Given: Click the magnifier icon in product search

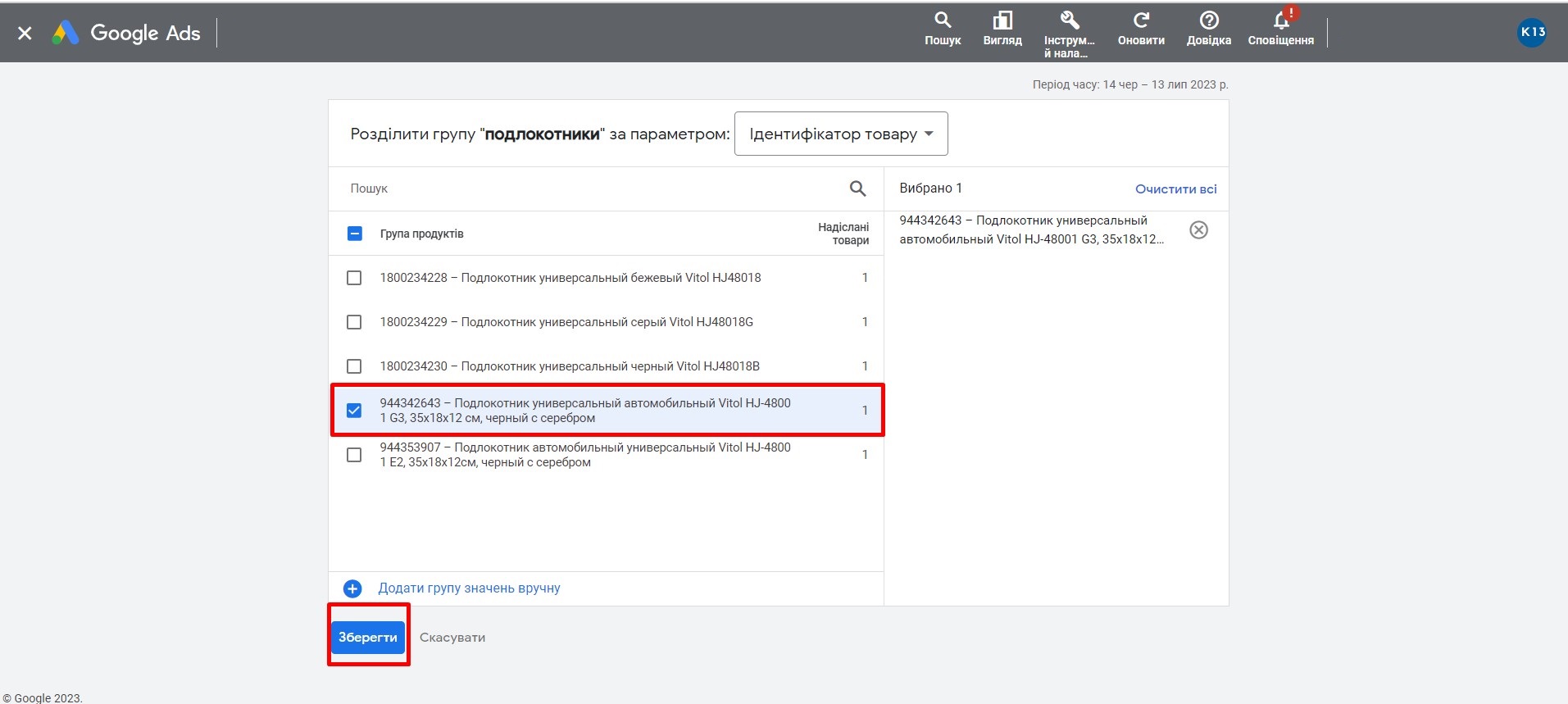Looking at the screenshot, I should coord(857,188).
